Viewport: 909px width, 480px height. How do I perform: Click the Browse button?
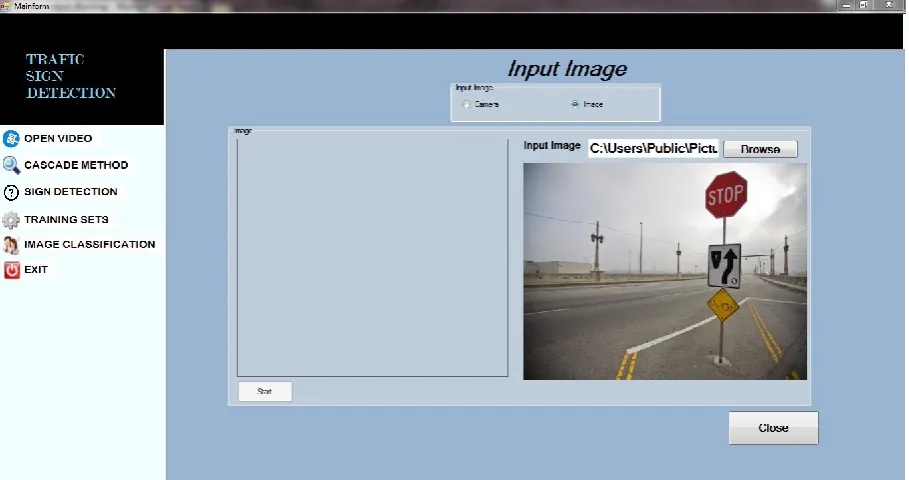click(760, 149)
